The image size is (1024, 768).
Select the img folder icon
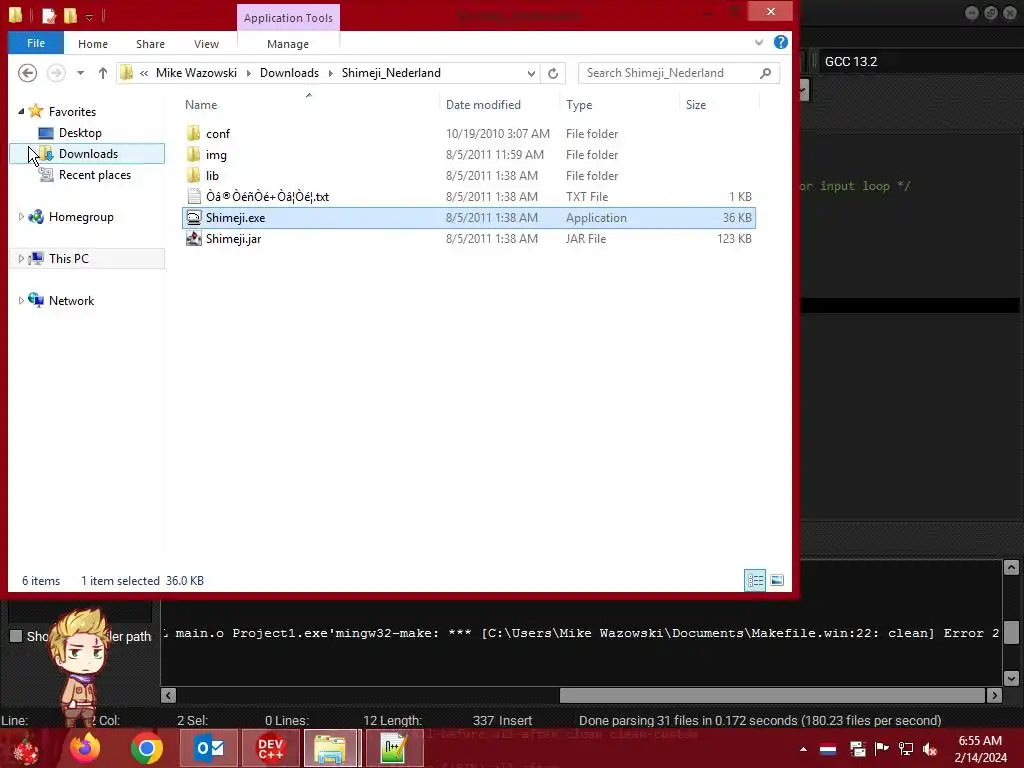pyautogui.click(x=193, y=155)
